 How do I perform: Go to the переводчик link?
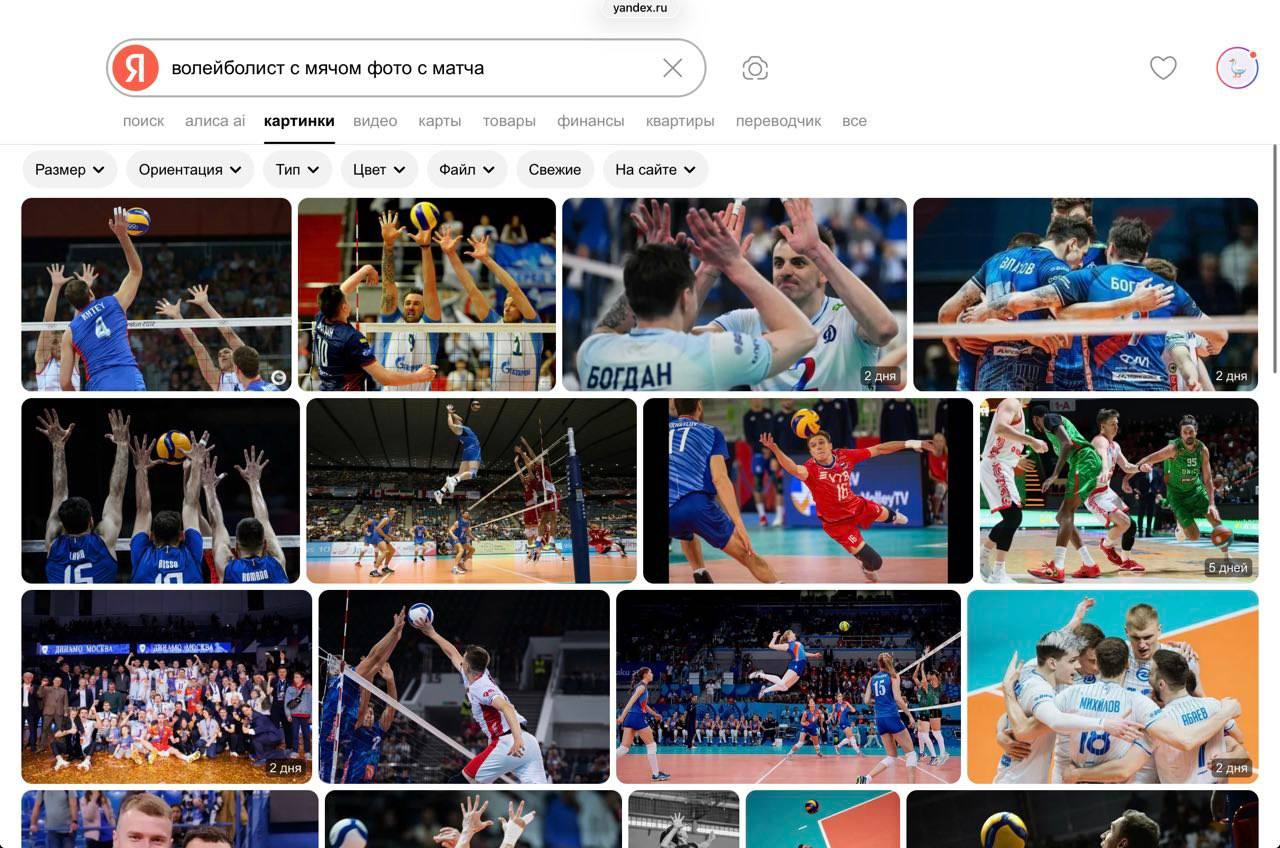point(778,121)
